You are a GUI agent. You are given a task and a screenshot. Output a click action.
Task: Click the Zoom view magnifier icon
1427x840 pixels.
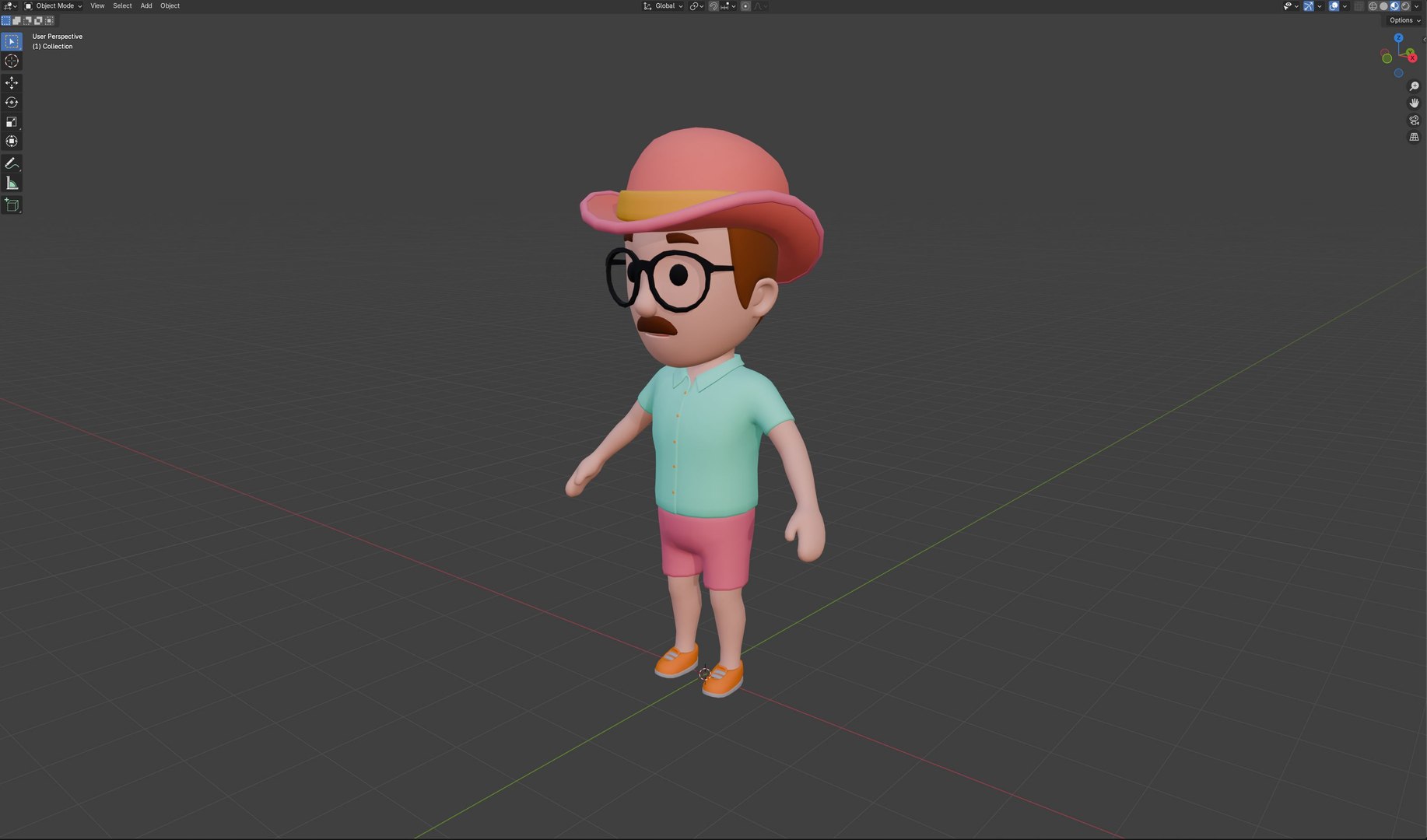pyautogui.click(x=1414, y=86)
